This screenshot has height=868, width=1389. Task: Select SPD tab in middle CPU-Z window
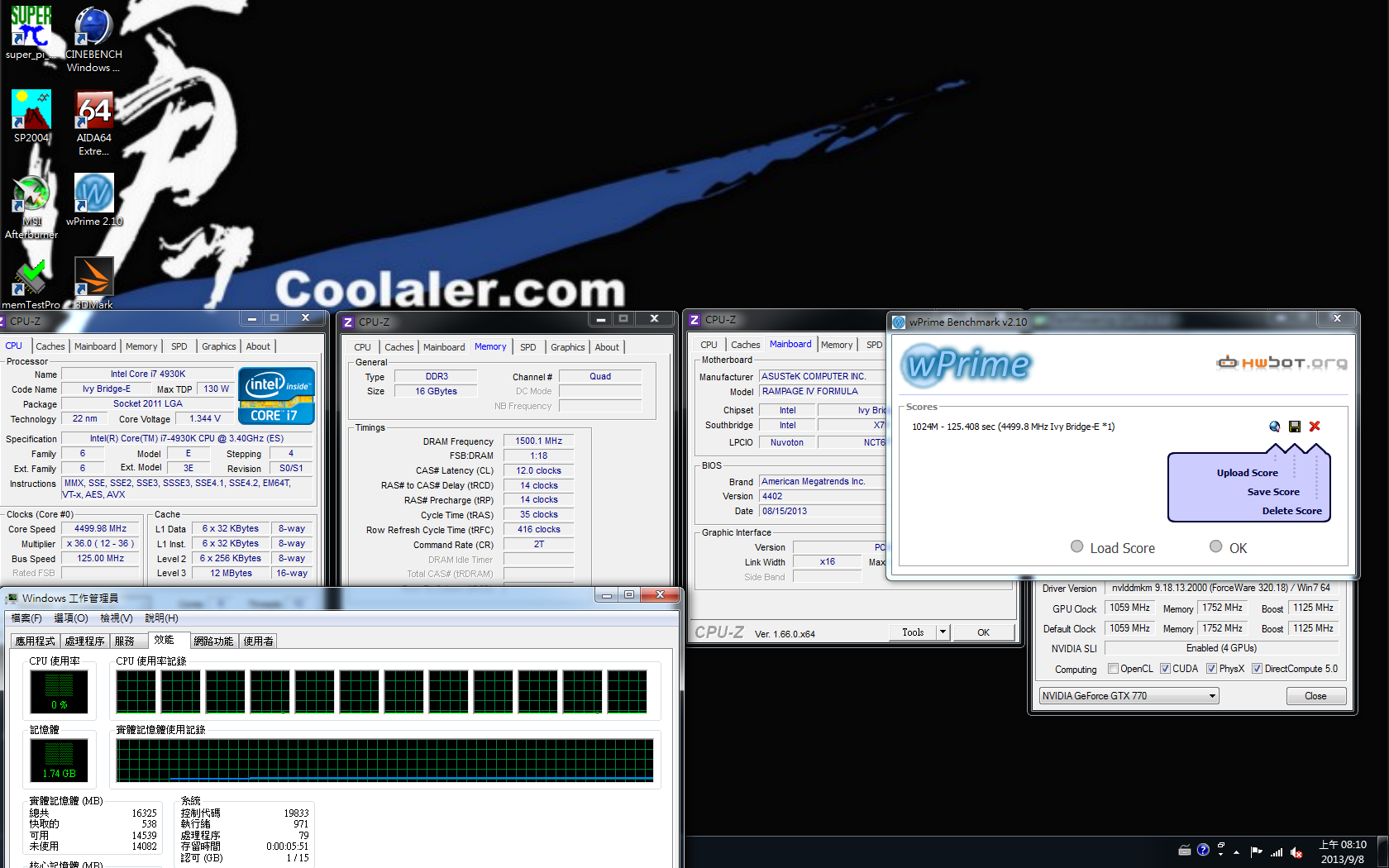click(x=528, y=347)
